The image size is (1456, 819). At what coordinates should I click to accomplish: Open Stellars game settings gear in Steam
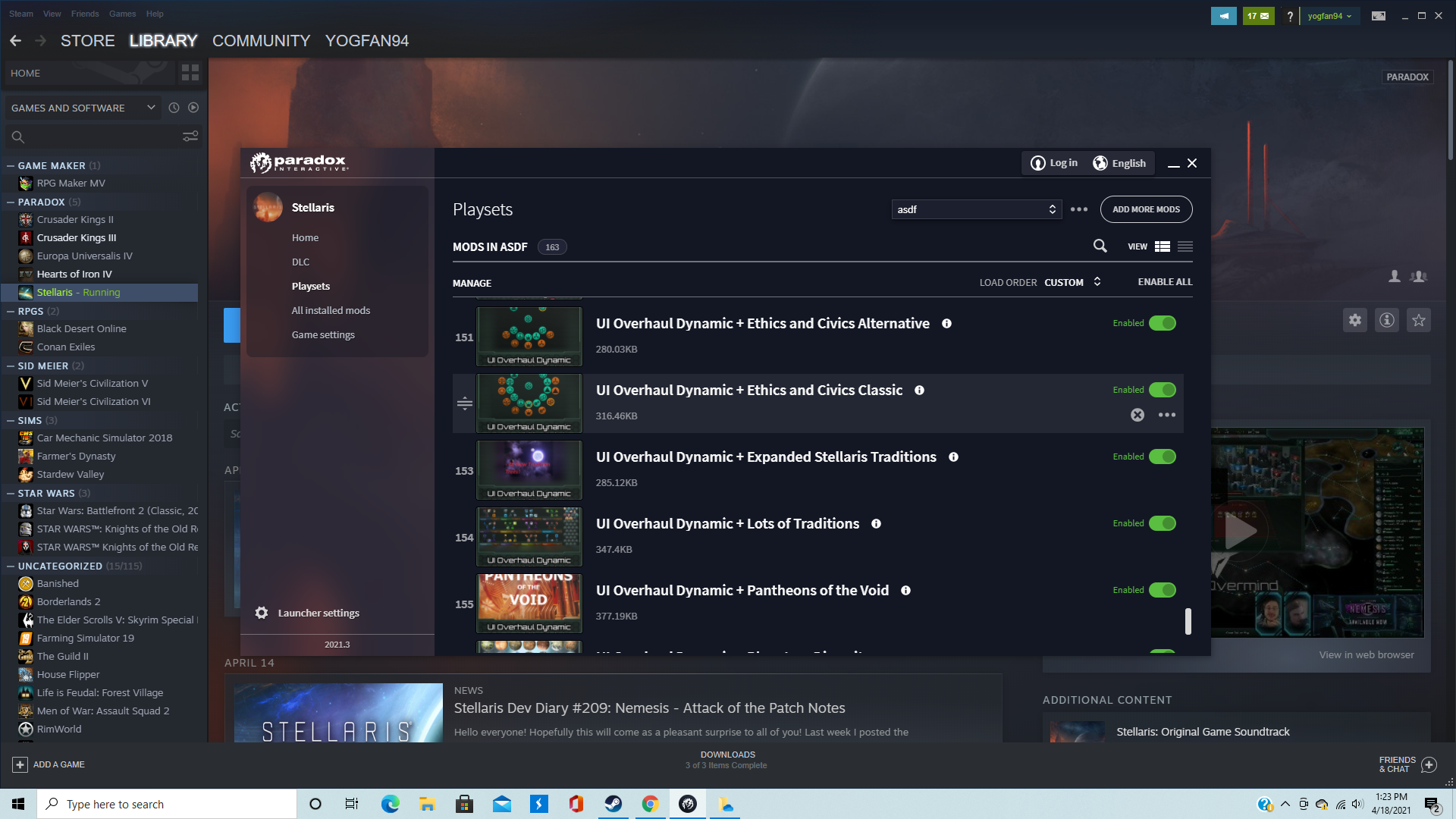(1355, 320)
